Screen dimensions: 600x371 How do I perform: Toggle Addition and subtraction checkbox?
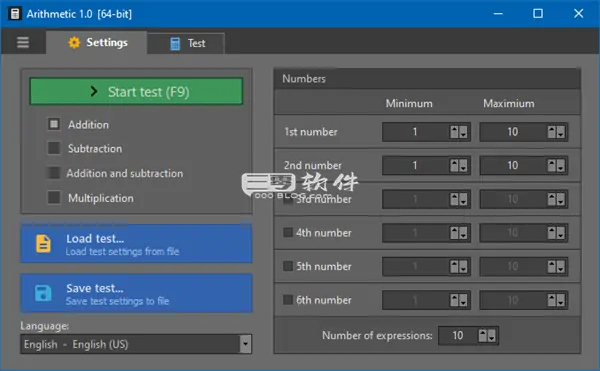tap(54, 173)
